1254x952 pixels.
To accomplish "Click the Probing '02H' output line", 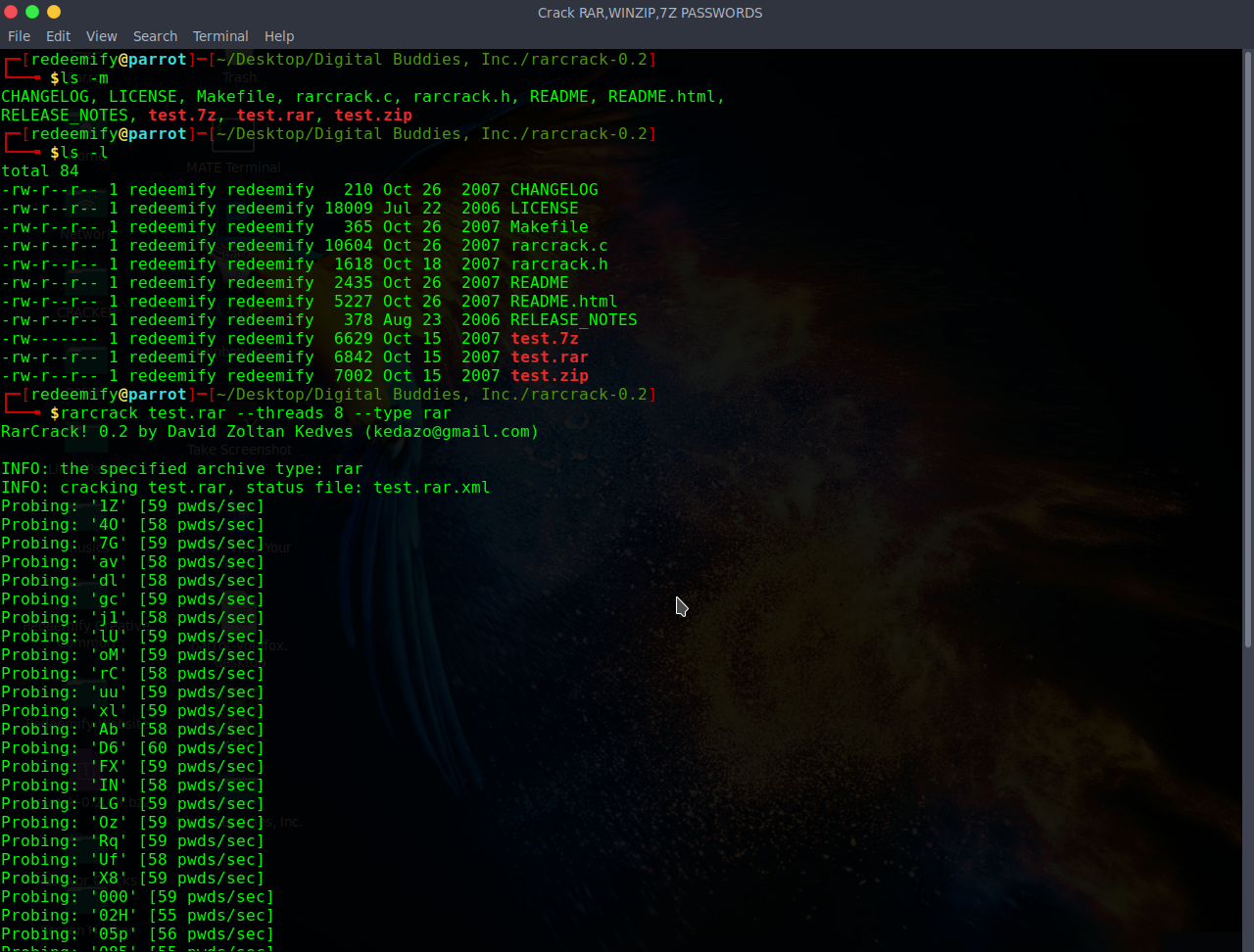I will click(x=138, y=916).
